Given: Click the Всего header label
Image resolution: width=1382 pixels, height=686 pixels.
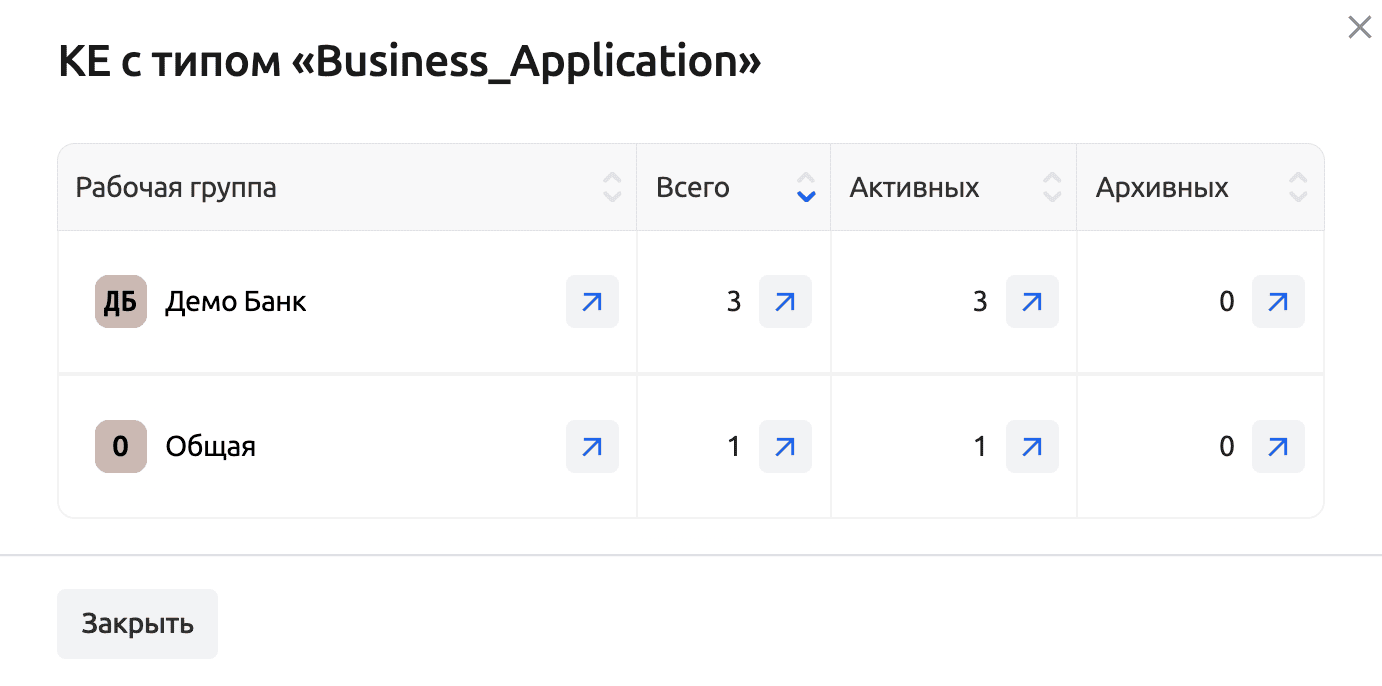Looking at the screenshot, I should pyautogui.click(x=693, y=188).
